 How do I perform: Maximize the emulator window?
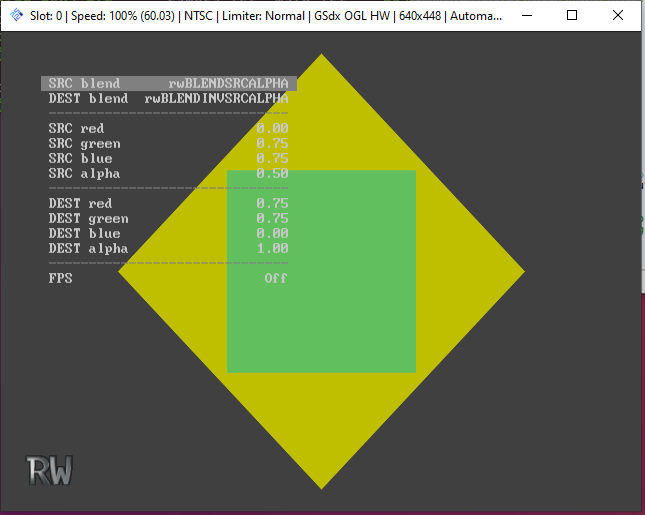pos(572,16)
